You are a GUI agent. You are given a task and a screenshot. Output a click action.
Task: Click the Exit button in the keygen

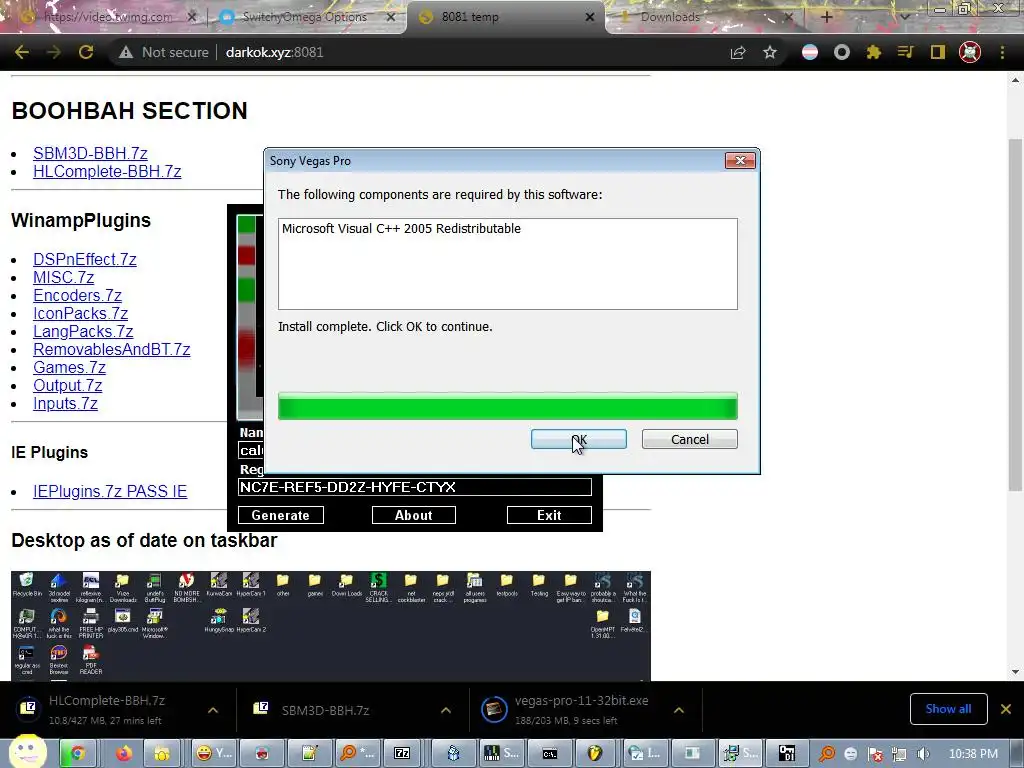[549, 515]
